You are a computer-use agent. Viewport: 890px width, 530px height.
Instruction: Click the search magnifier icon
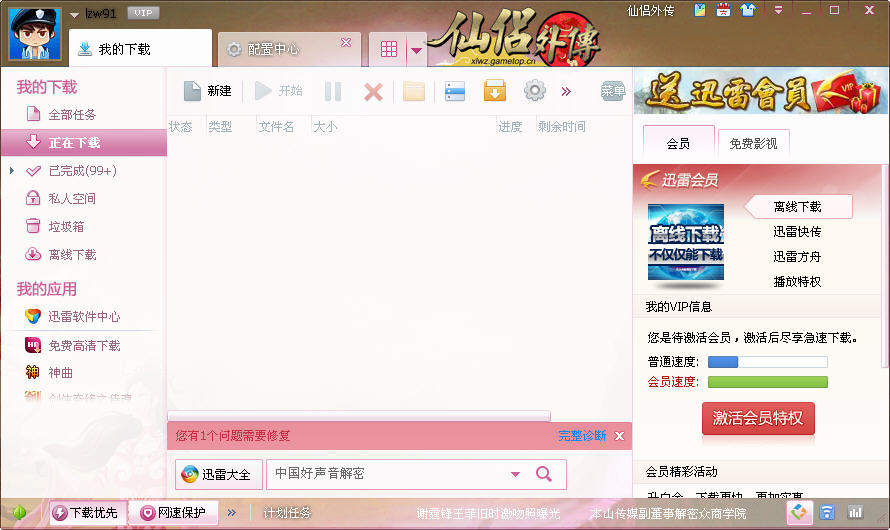pyautogui.click(x=544, y=474)
